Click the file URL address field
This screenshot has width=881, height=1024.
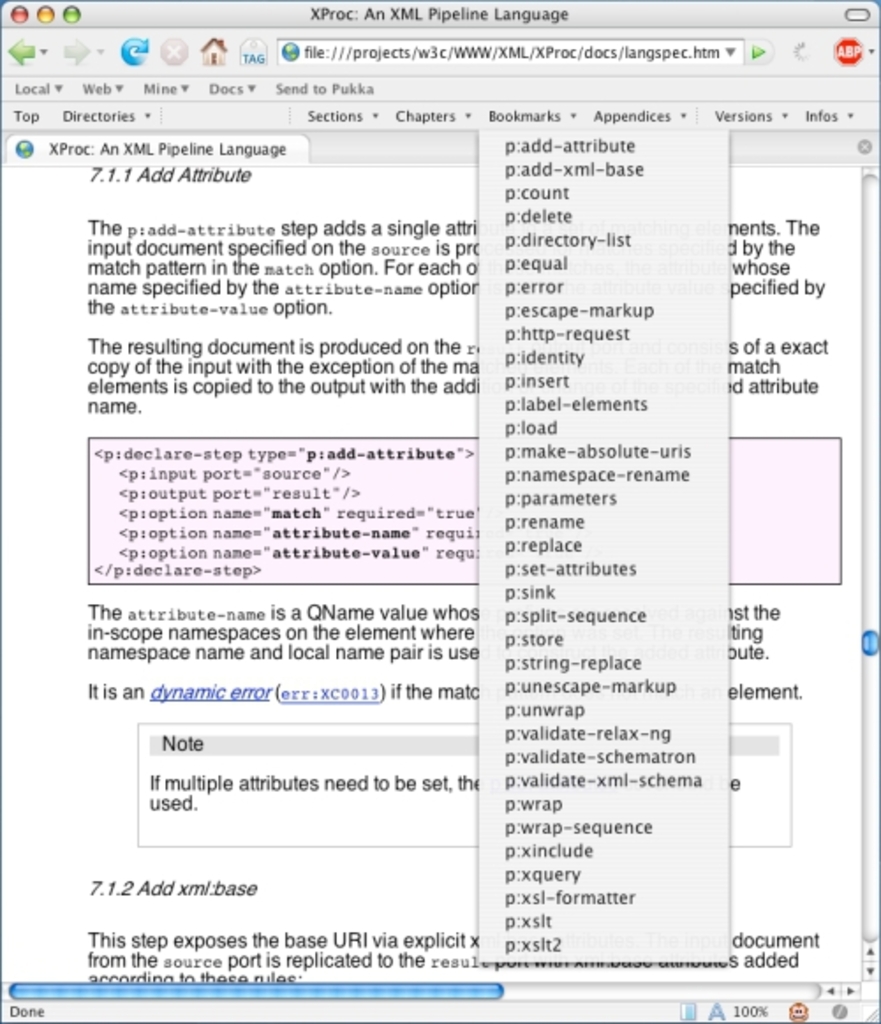click(511, 52)
